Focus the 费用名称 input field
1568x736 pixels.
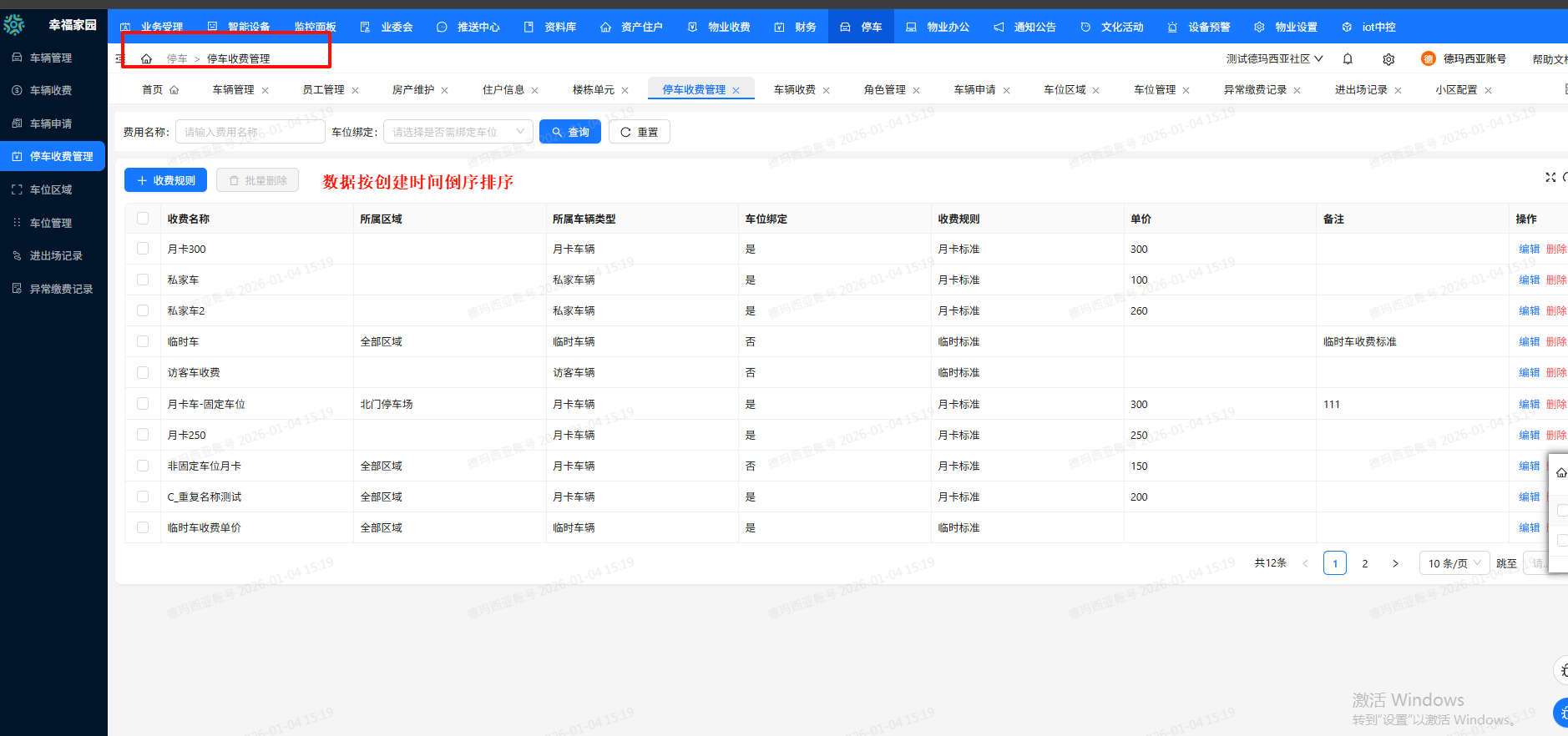click(x=250, y=132)
